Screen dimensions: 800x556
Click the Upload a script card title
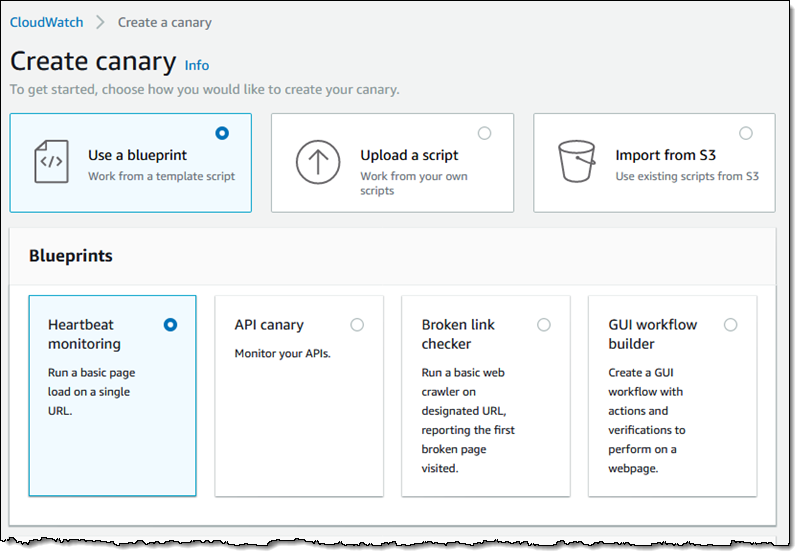409,155
